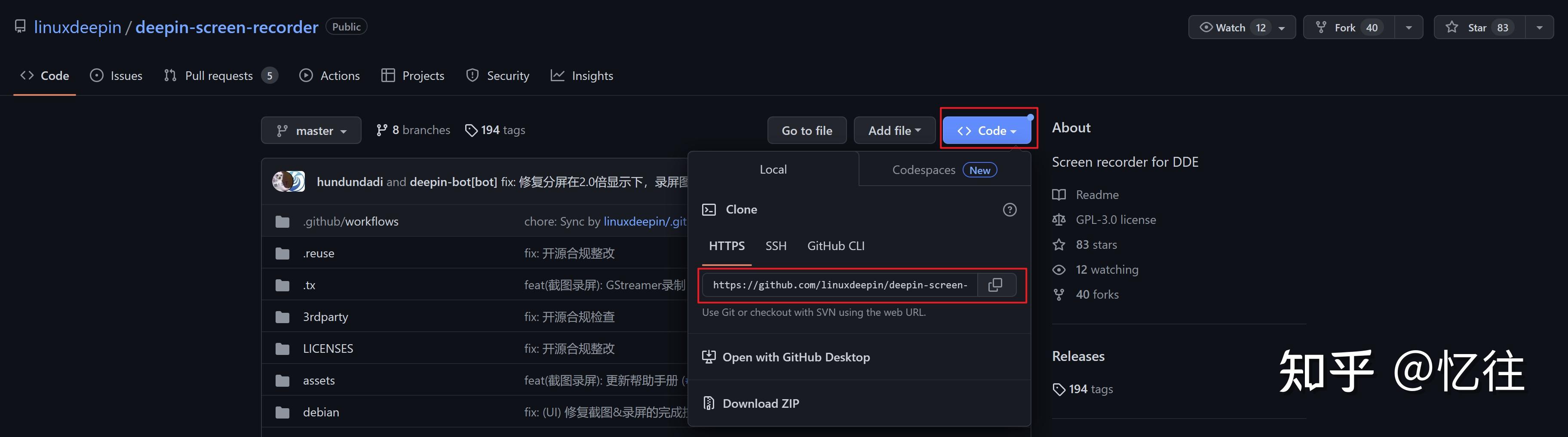The height and width of the screenshot is (437, 1568).
Task: Click the hundundadi commit author avatar
Action: tap(282, 181)
